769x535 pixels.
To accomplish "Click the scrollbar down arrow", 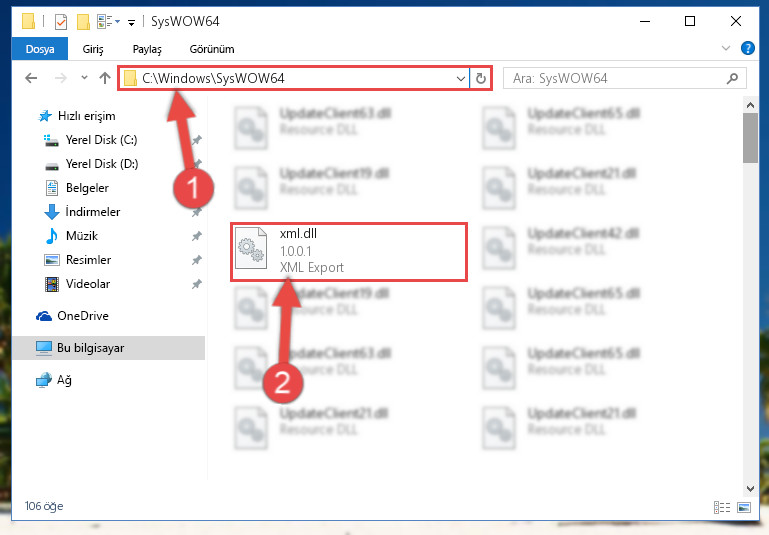I will coord(750,488).
